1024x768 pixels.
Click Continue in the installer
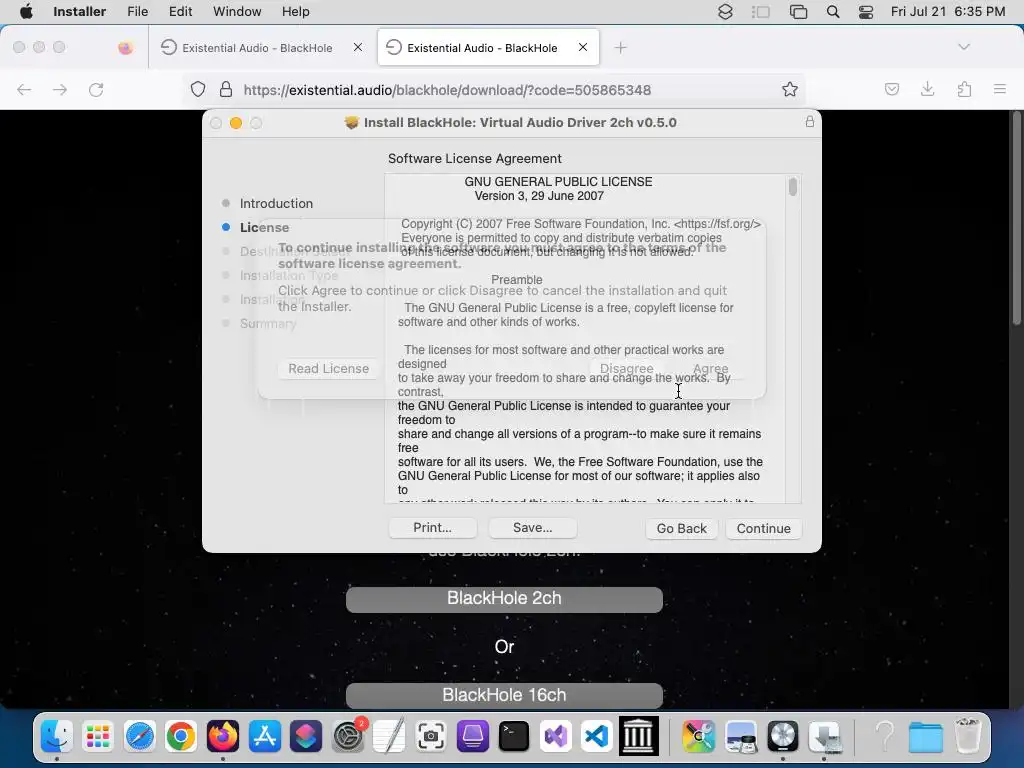[763, 528]
